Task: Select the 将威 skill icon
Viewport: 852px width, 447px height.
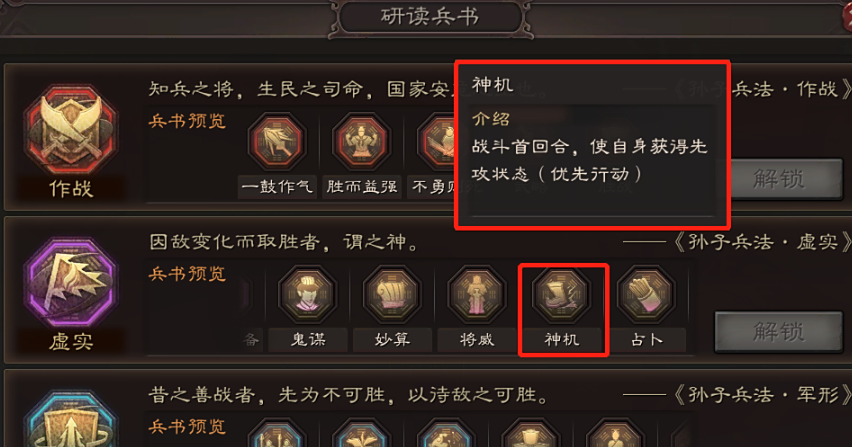Action: tap(477, 294)
